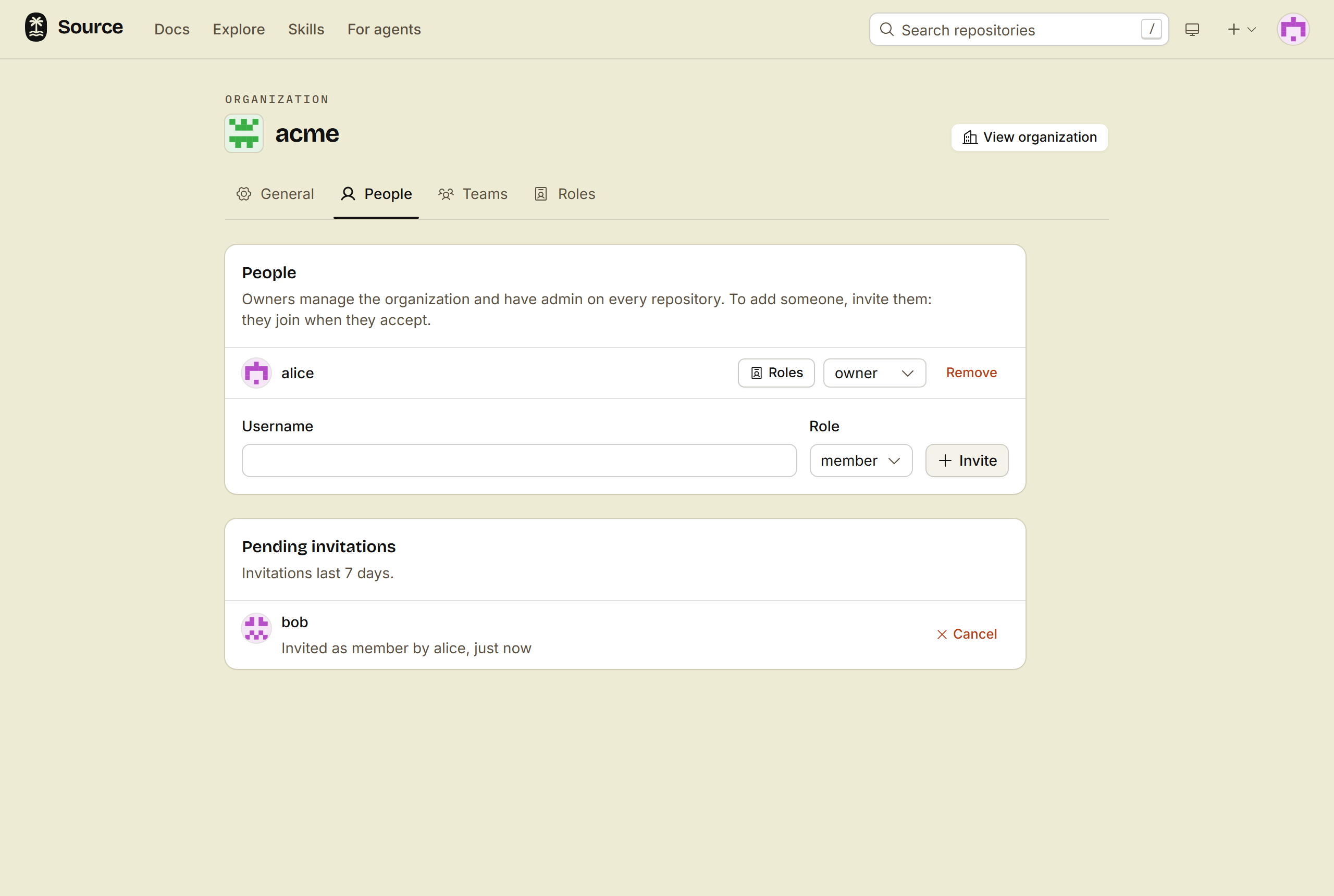
Task: Focus the Username input field
Action: tap(519, 461)
